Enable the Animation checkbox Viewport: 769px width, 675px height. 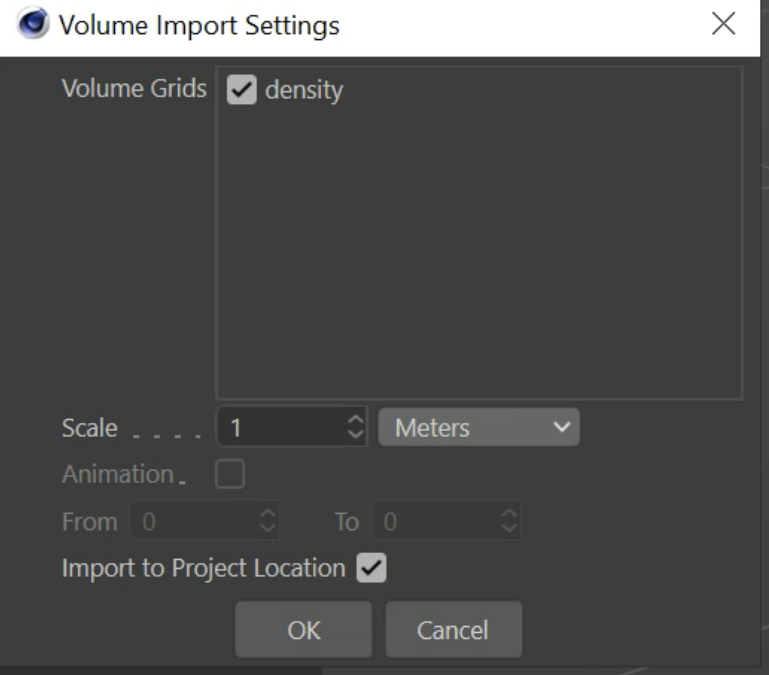[231, 474]
